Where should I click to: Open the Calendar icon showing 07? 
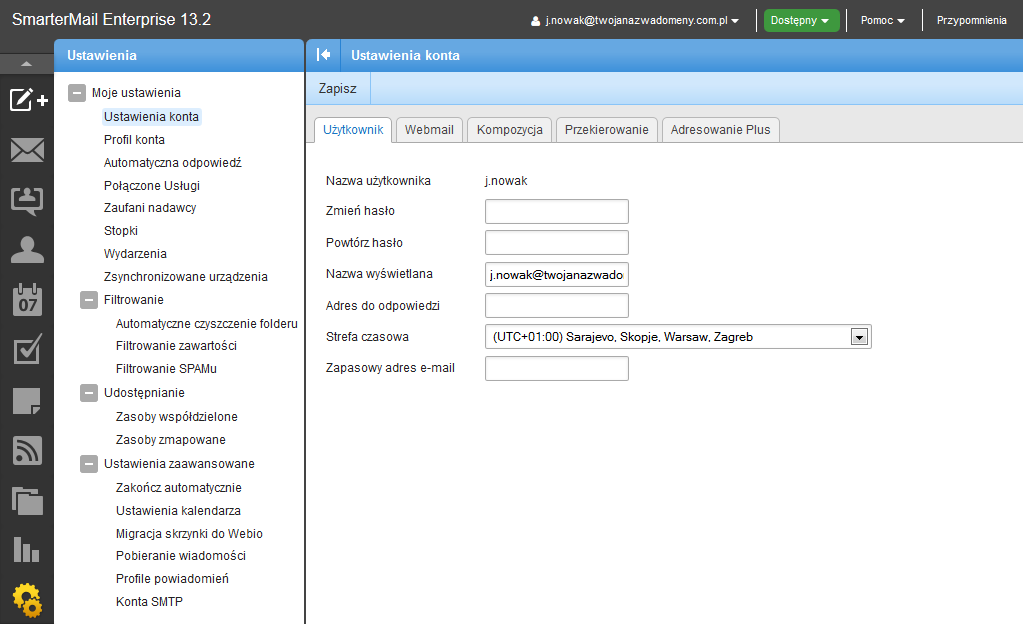[x=27, y=300]
